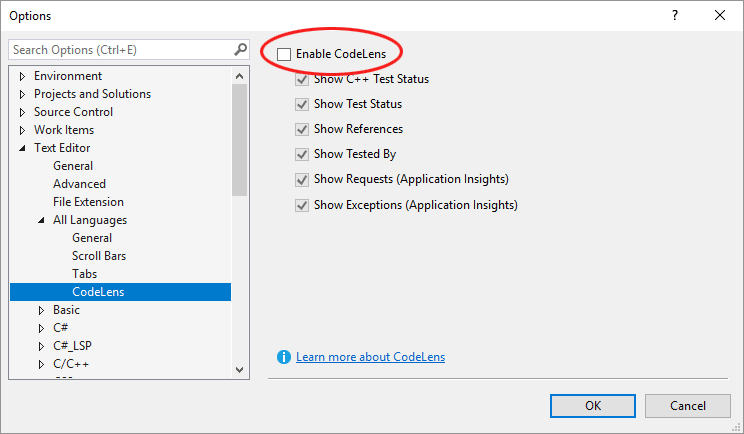Click the info icon beside Learn more
The width and height of the screenshot is (744, 434).
284,357
